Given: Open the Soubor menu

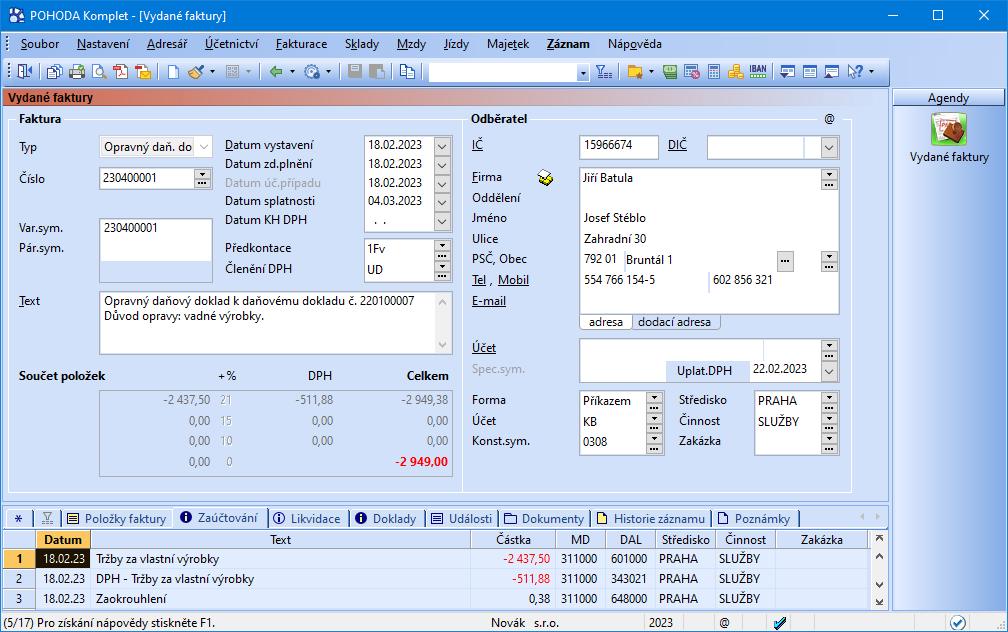Looking at the screenshot, I should [x=40, y=44].
